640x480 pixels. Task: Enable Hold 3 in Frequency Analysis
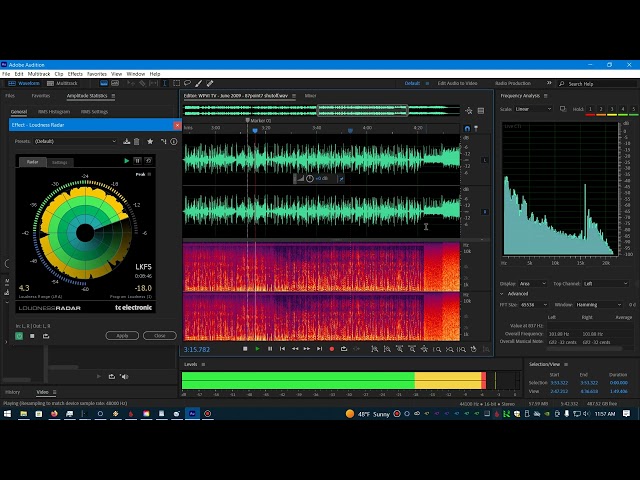612,109
